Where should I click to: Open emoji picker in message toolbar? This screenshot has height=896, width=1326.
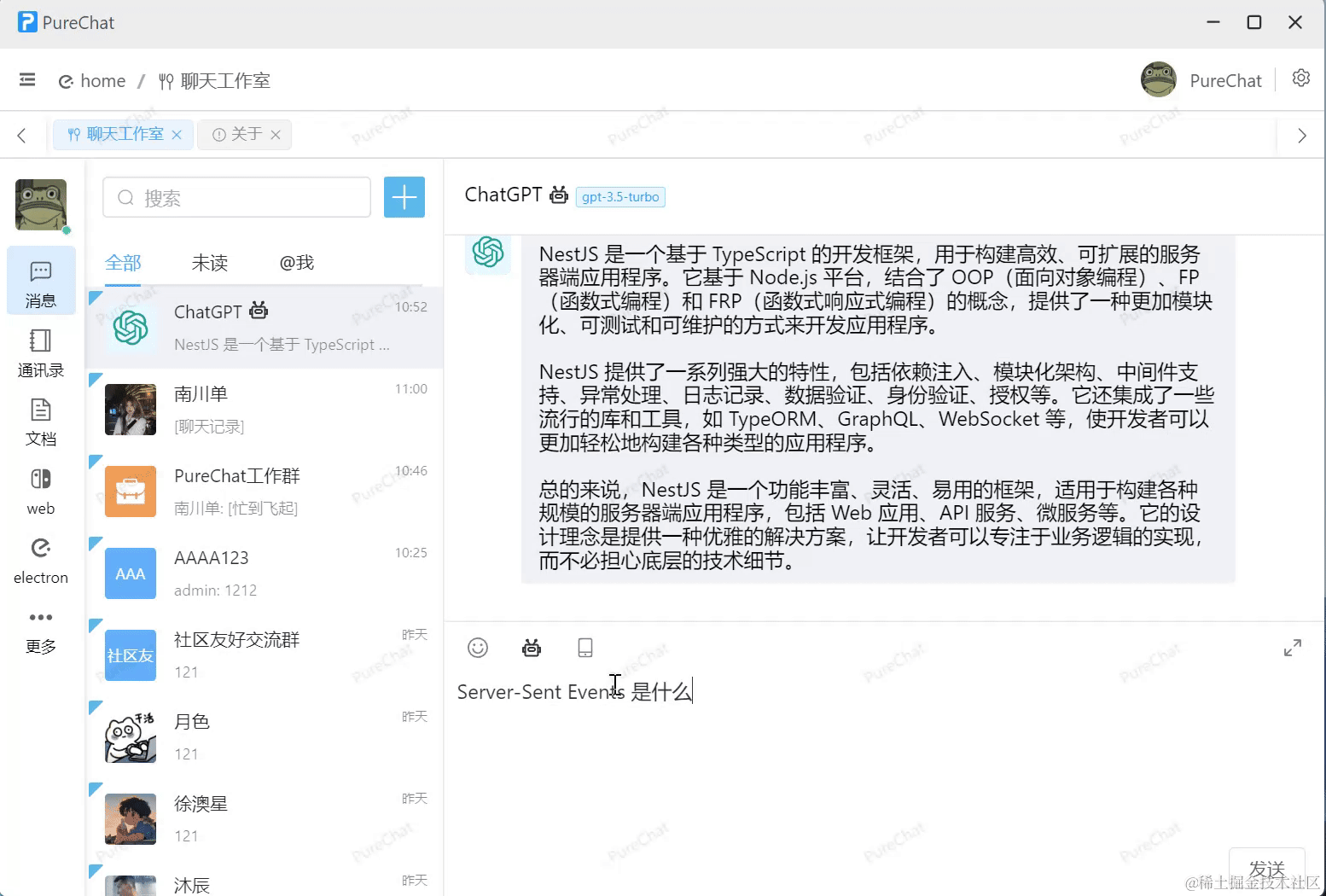[478, 648]
